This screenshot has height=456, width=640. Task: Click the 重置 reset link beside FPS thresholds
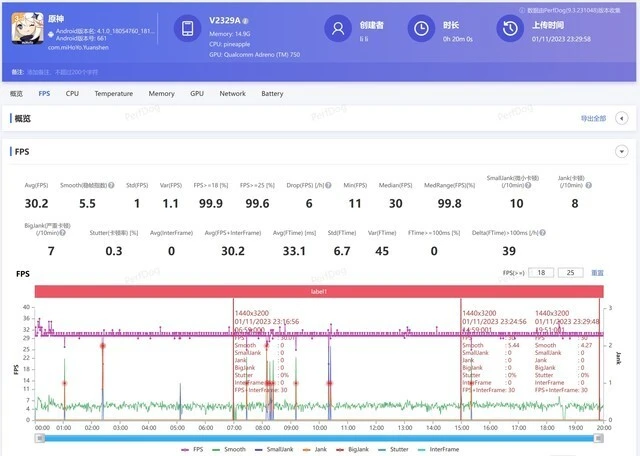coord(597,272)
